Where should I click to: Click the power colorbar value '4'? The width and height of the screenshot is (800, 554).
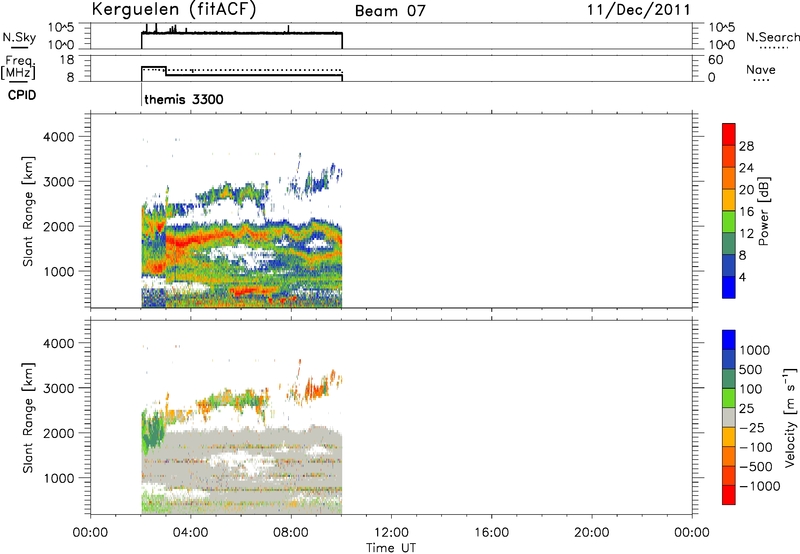(x=742, y=277)
